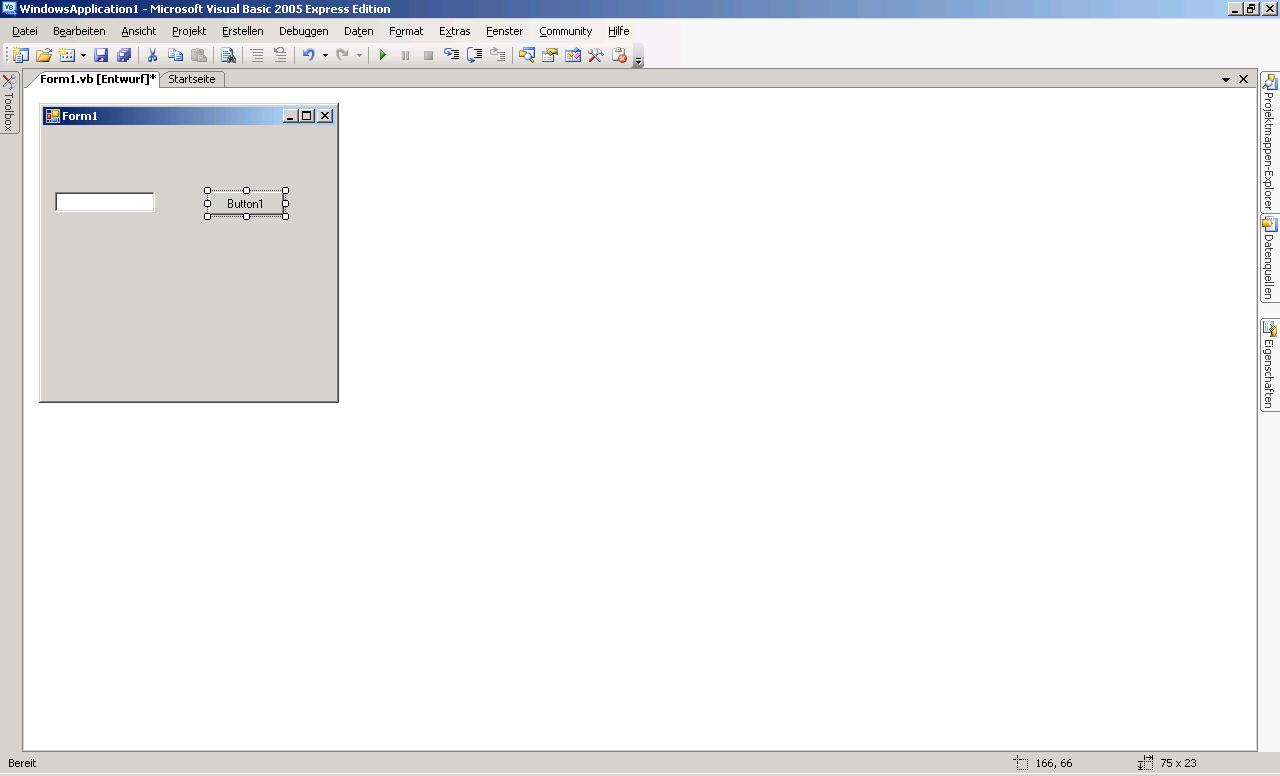
Task: Open the Properties window toolbar icon
Action: point(549,56)
